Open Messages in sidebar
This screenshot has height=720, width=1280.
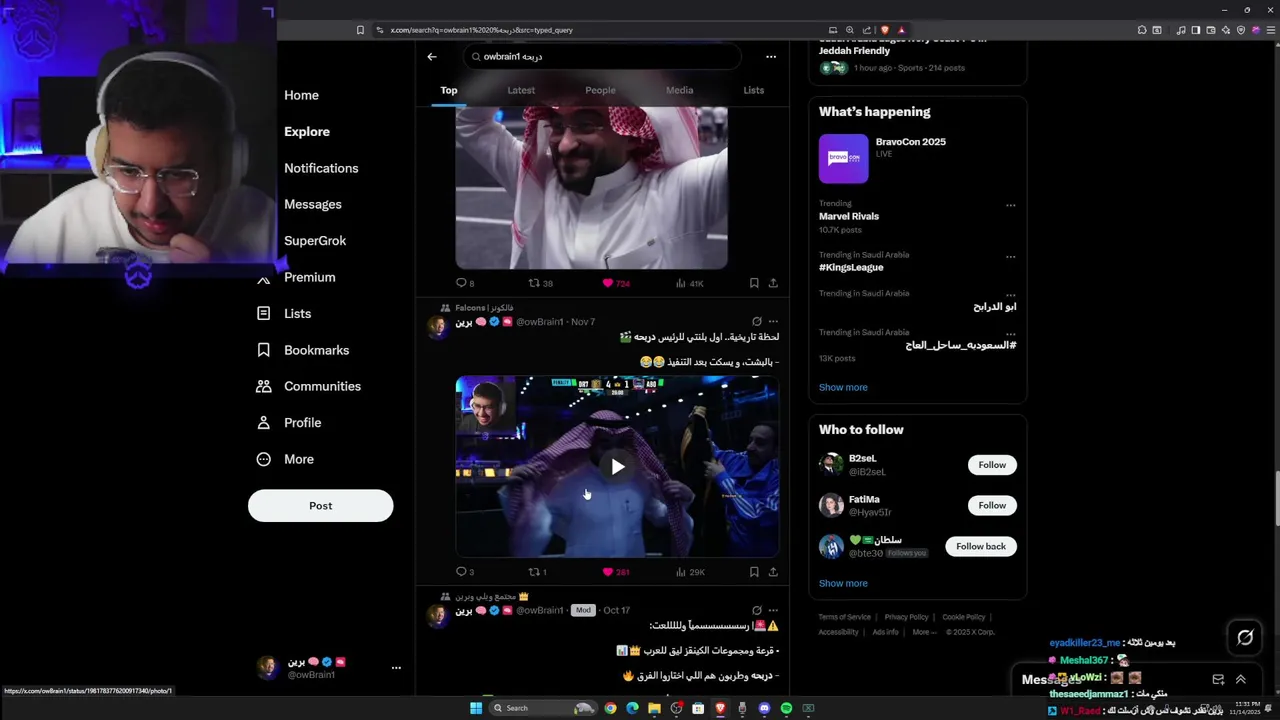(313, 204)
